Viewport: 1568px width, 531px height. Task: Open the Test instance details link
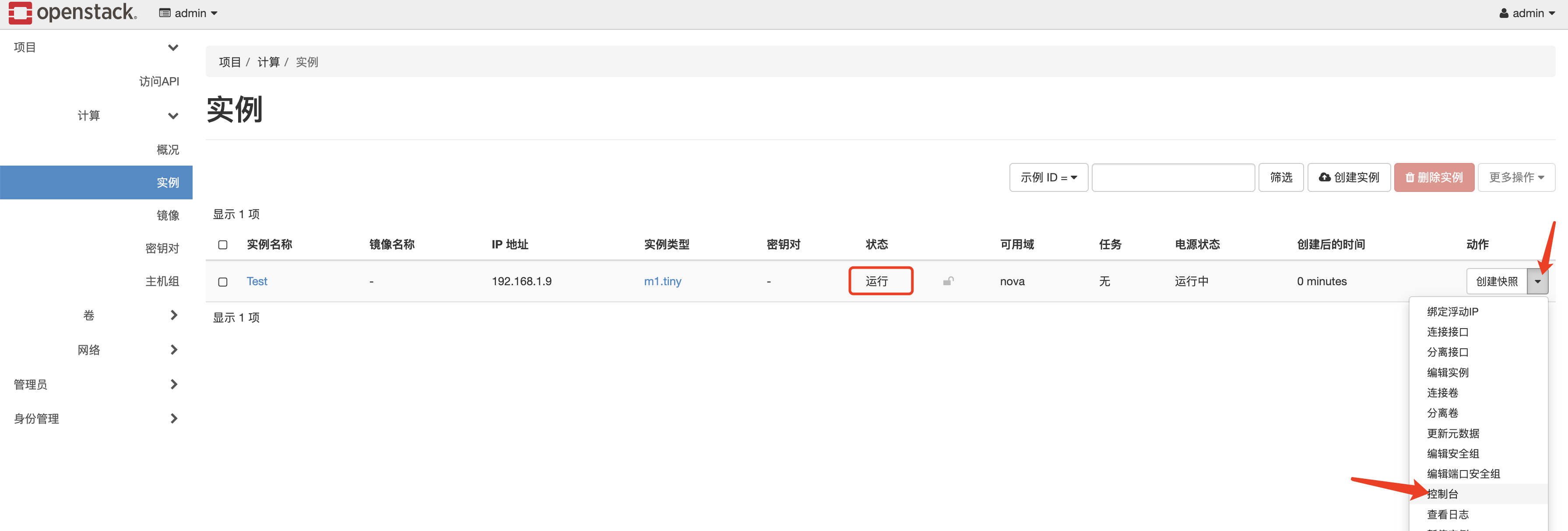[256, 281]
